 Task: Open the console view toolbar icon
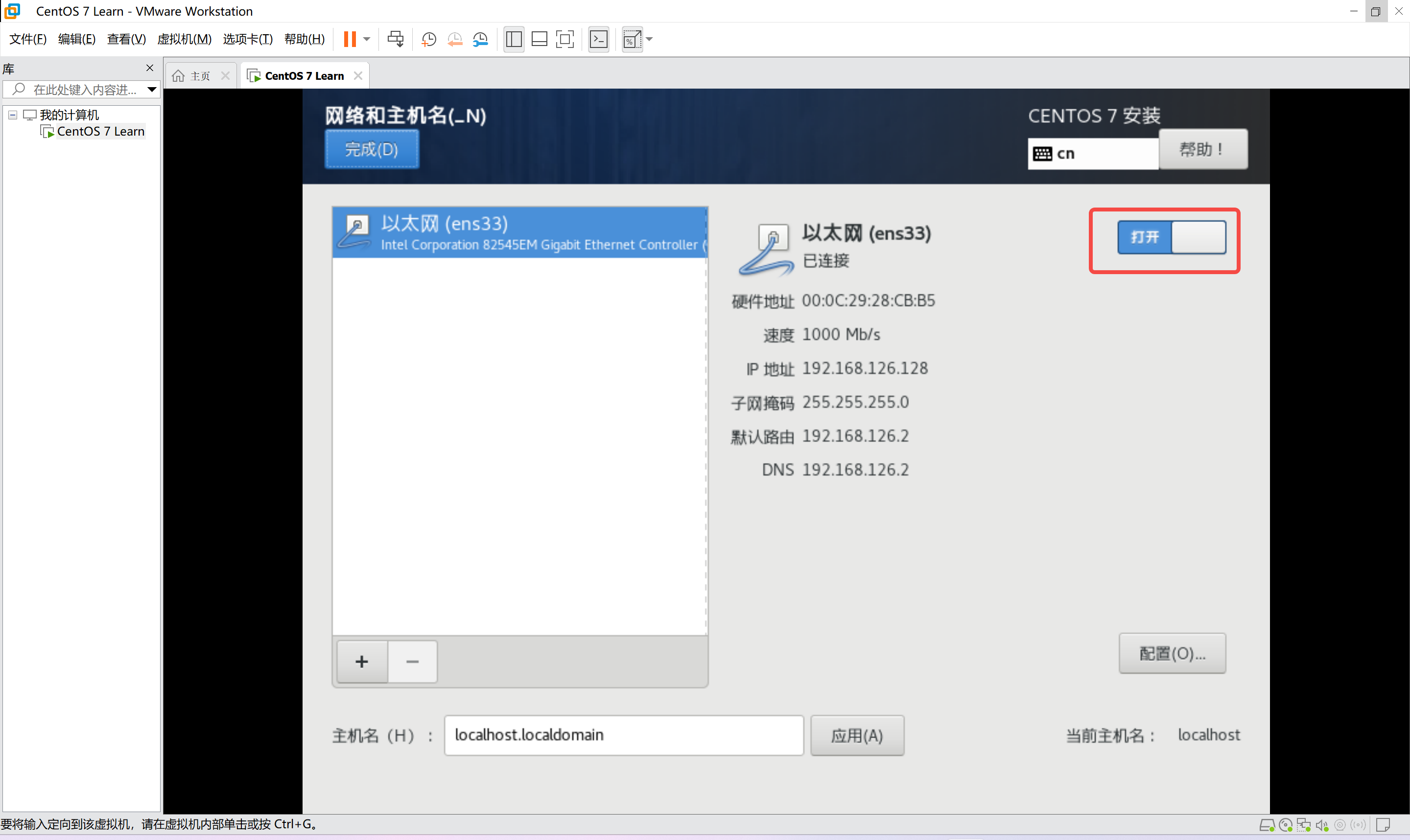point(598,39)
